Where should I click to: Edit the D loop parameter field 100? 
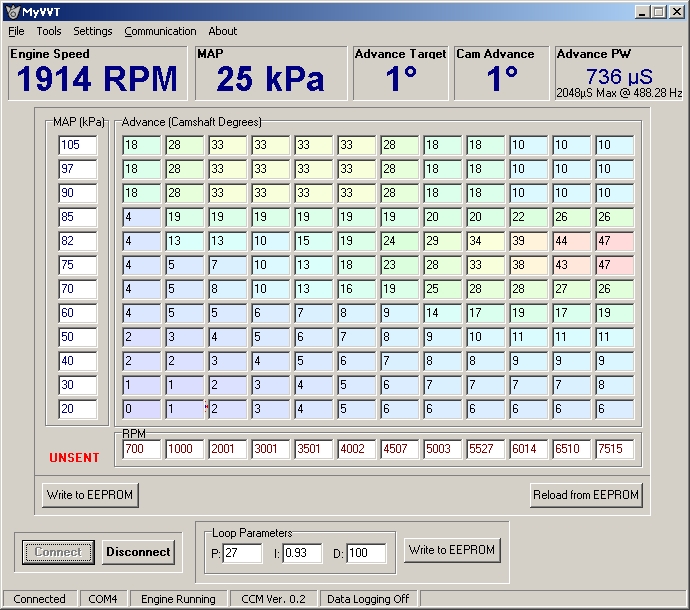tap(366, 553)
